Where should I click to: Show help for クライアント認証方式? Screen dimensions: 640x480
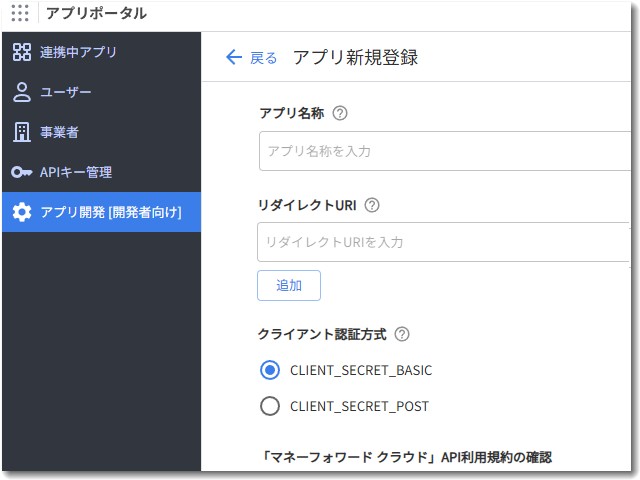[x=402, y=334]
